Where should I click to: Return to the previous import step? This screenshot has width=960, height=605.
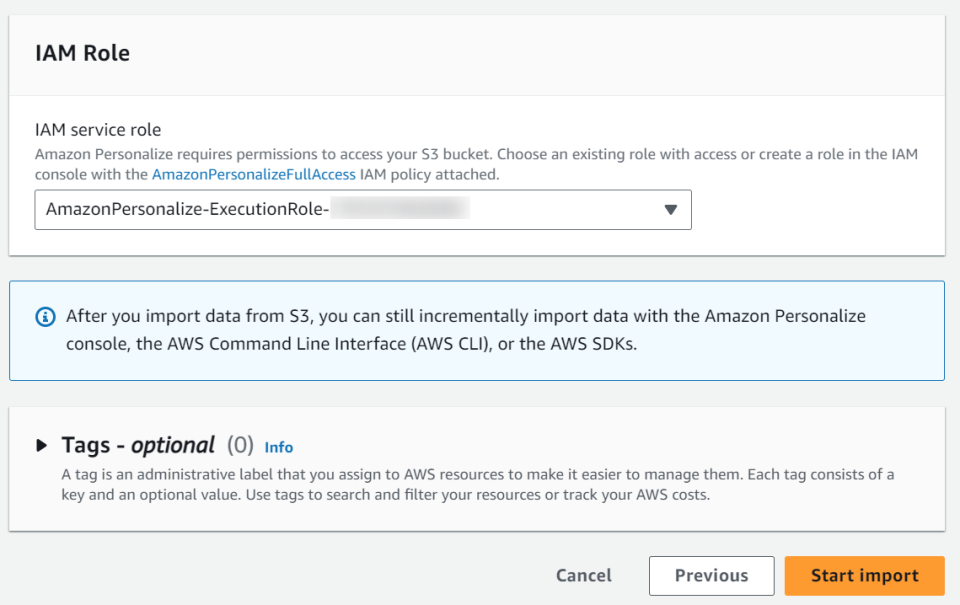pyautogui.click(x=711, y=575)
